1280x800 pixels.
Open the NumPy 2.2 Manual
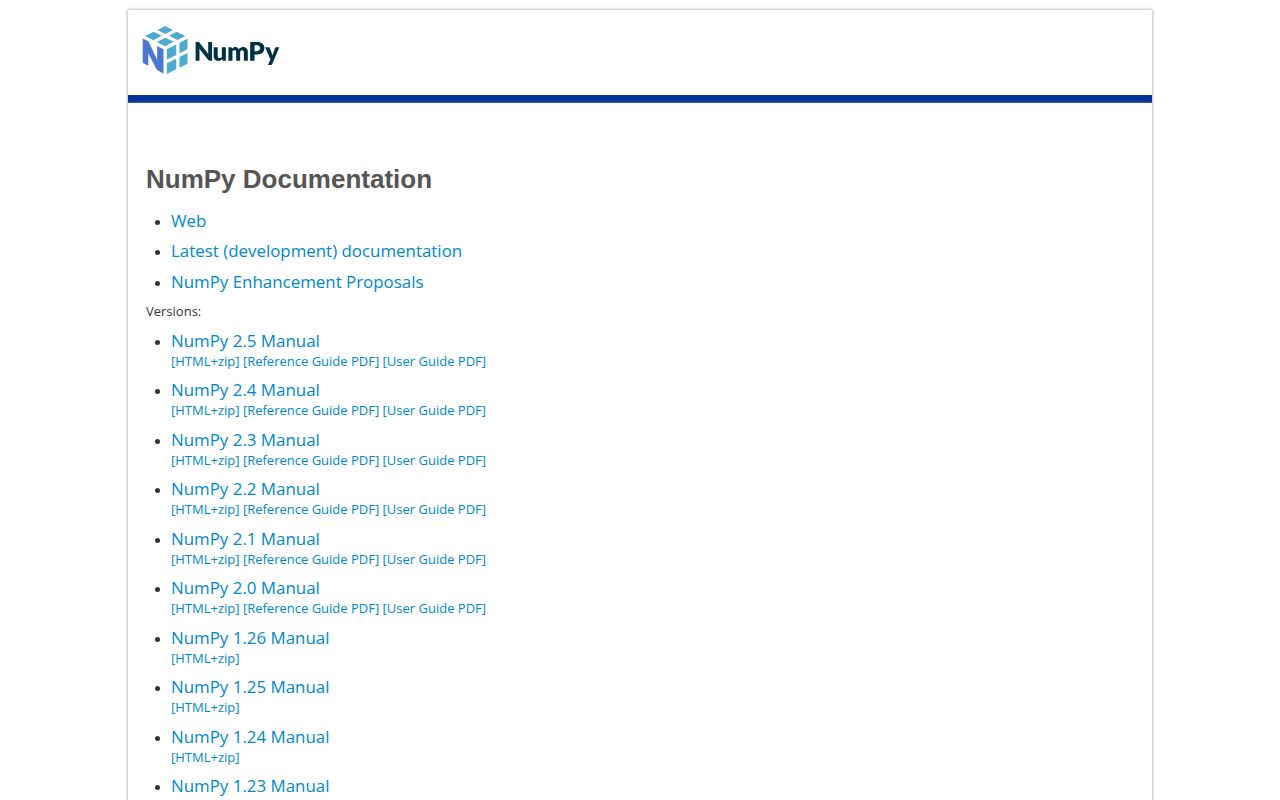(x=245, y=489)
